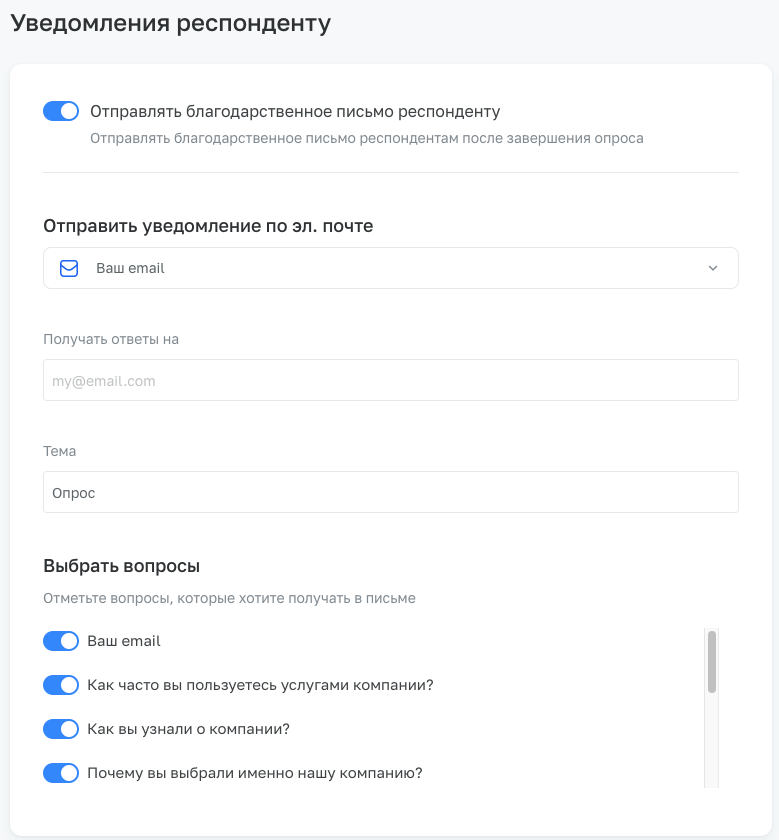Click the 'Выбрать вопросы' section heading

(122, 566)
